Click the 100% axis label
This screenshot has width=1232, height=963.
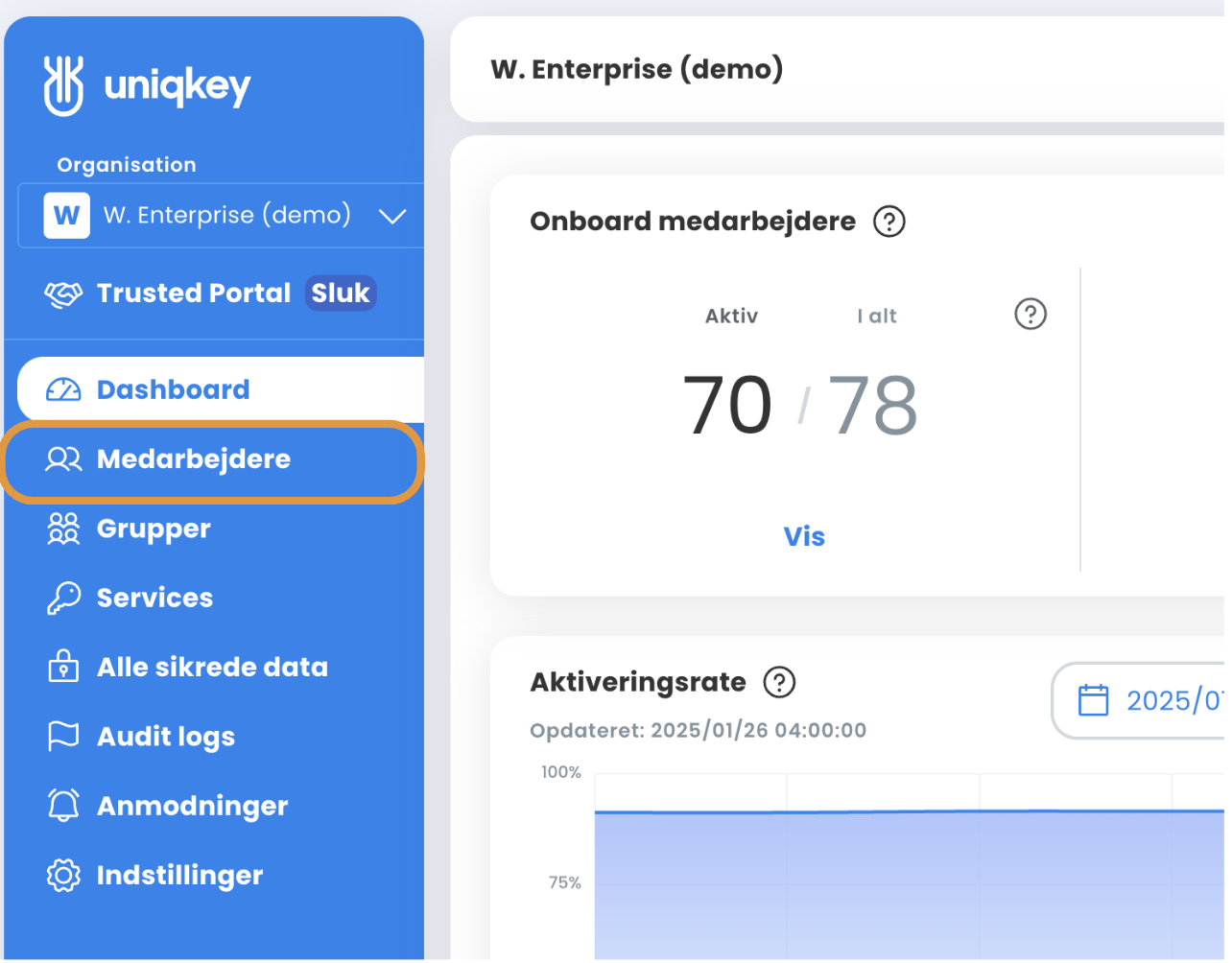point(561,772)
